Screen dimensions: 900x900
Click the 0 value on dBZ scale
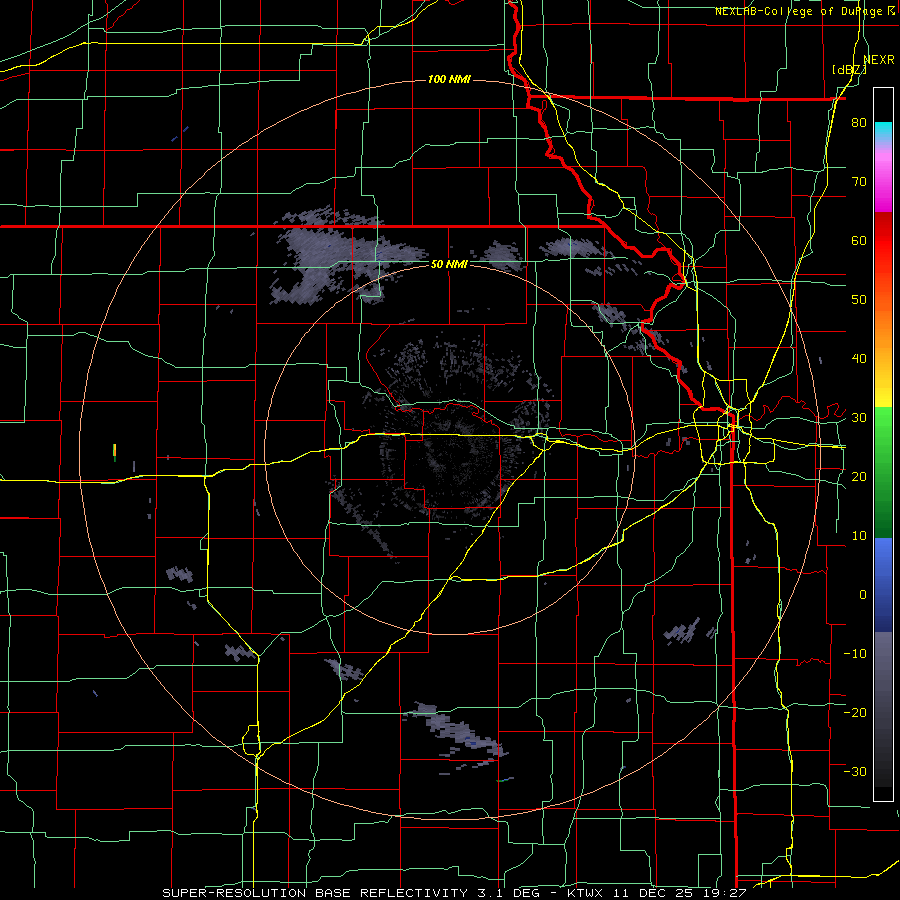click(863, 595)
